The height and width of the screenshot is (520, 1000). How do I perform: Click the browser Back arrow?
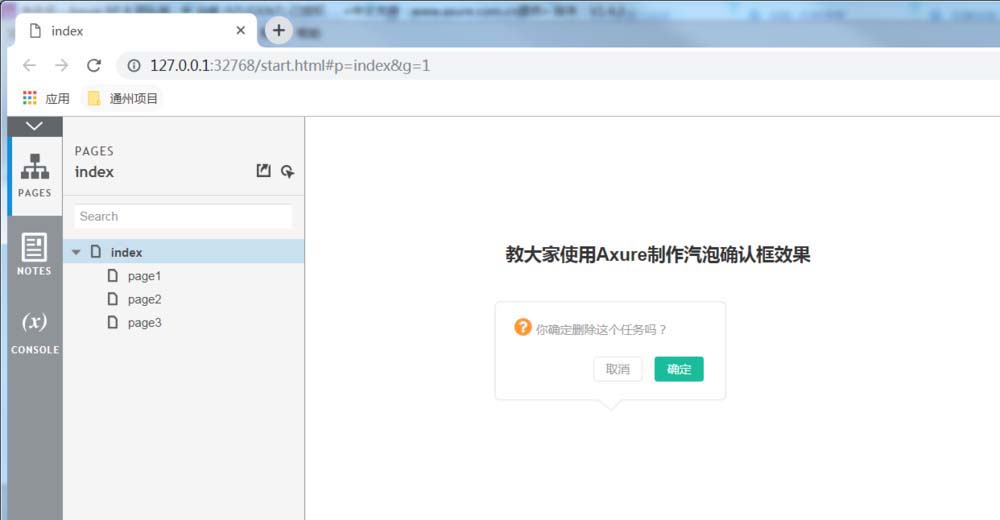(x=29, y=65)
